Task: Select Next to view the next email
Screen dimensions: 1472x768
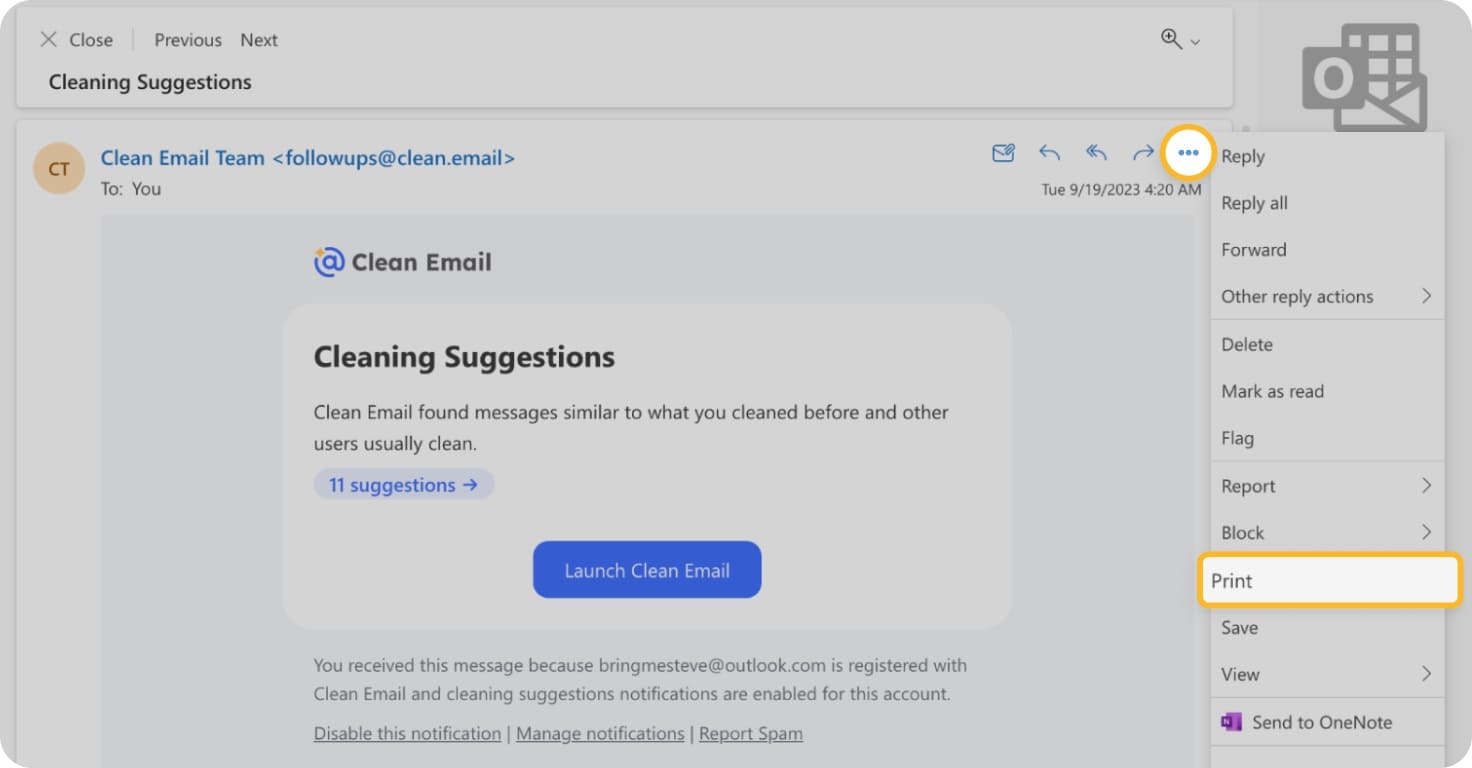Action: click(258, 40)
